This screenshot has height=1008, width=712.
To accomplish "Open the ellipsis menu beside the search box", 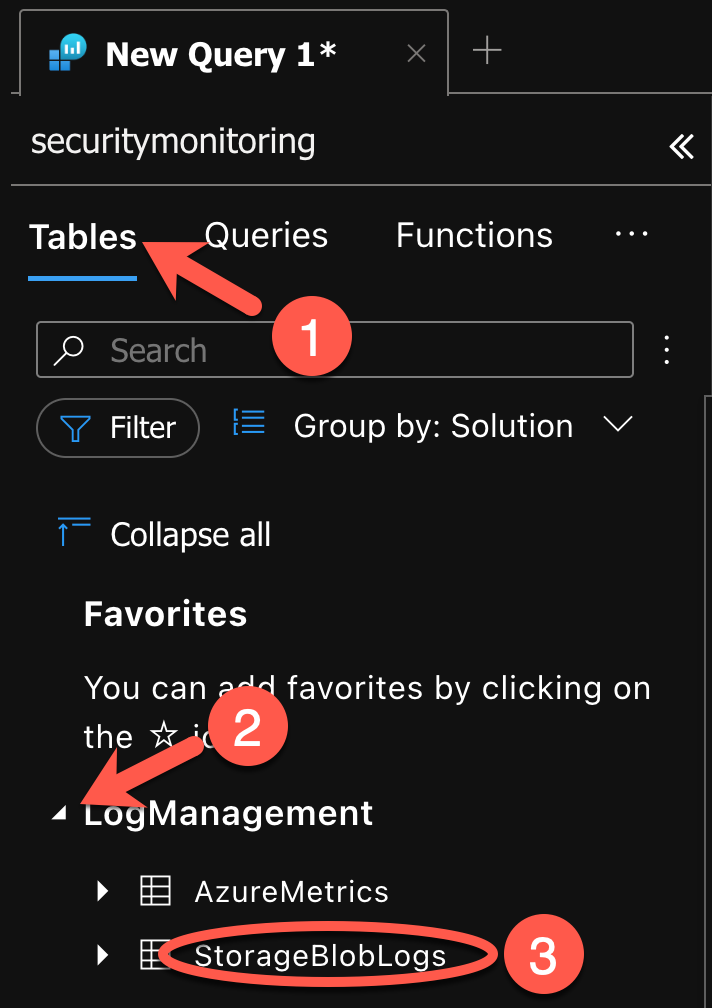I will pyautogui.click(x=666, y=350).
